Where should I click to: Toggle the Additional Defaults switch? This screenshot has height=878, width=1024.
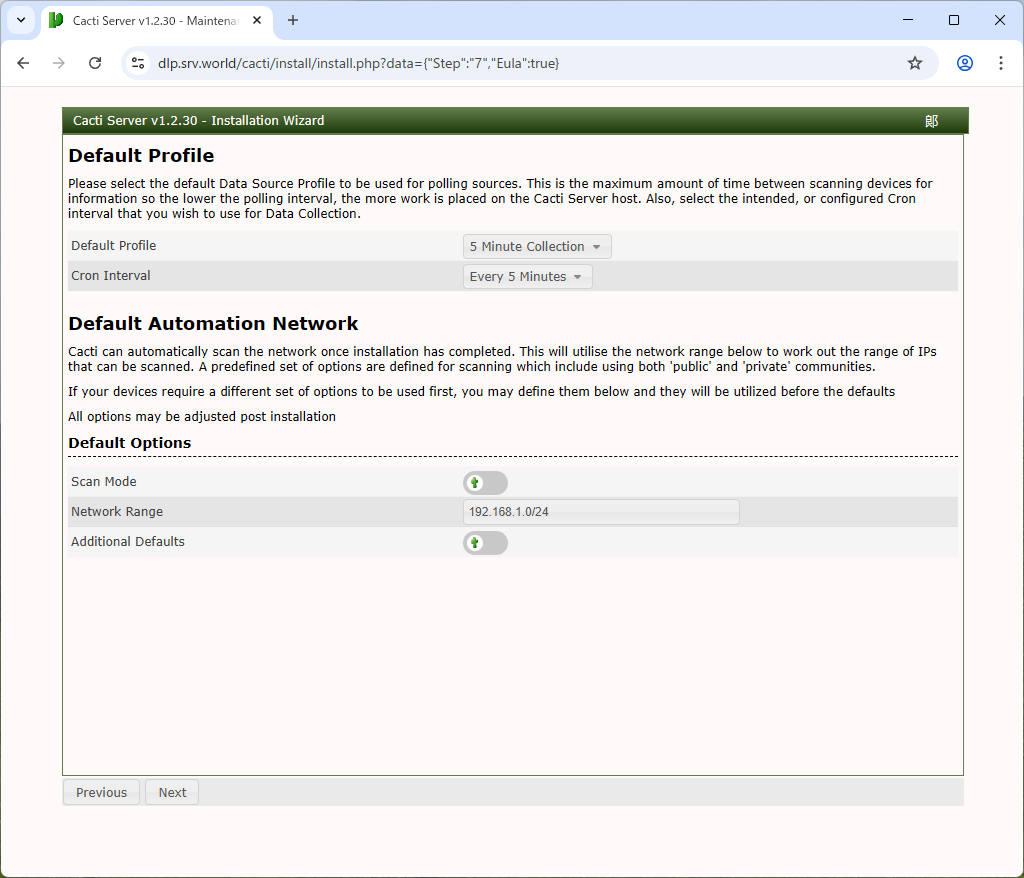[485, 543]
